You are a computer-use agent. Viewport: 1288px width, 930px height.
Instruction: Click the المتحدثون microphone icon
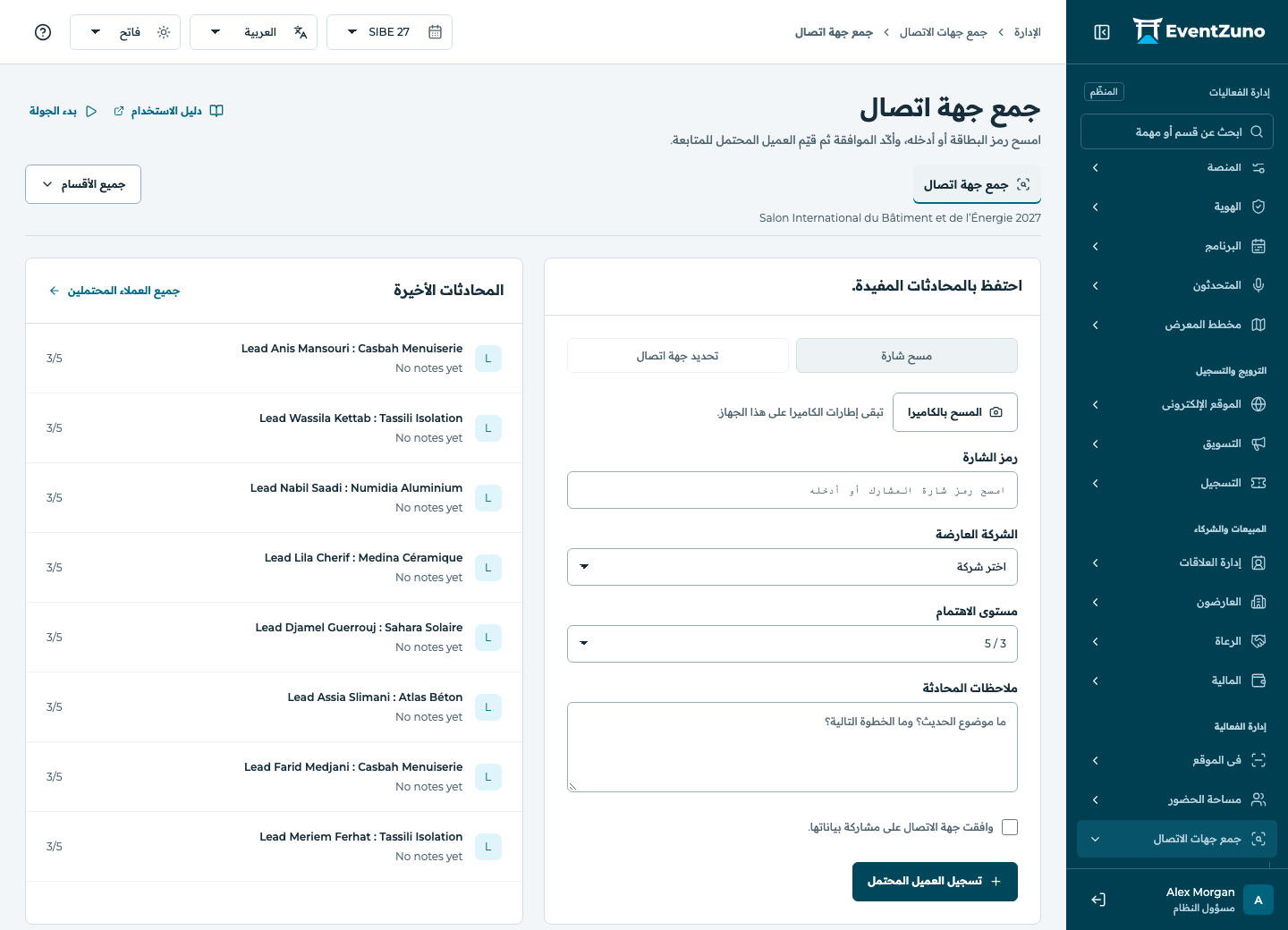[x=1258, y=286]
